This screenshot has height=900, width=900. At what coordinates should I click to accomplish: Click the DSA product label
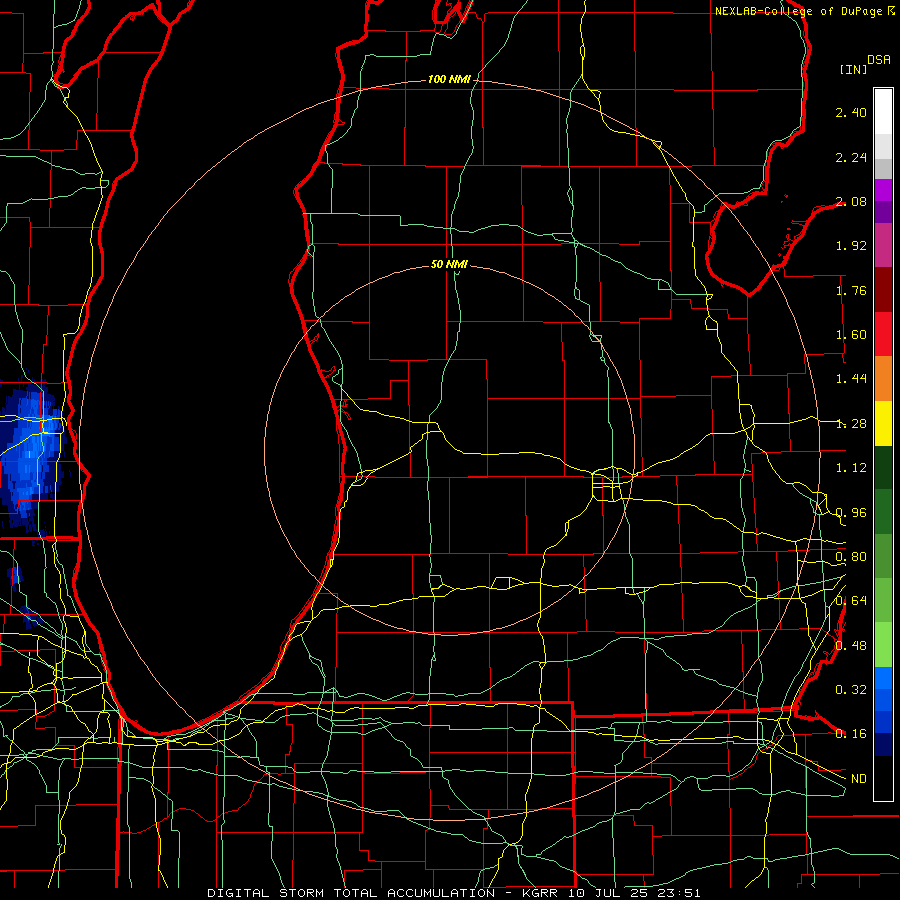pos(879,60)
